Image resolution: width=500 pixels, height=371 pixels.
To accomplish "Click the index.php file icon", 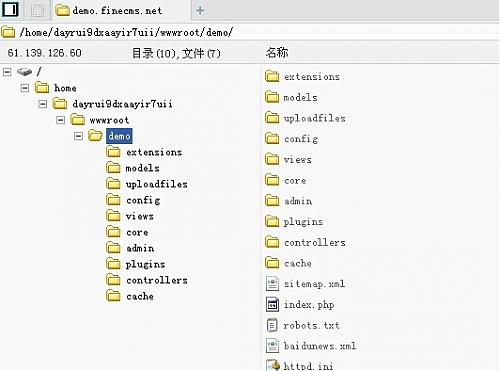I will click(272, 304).
